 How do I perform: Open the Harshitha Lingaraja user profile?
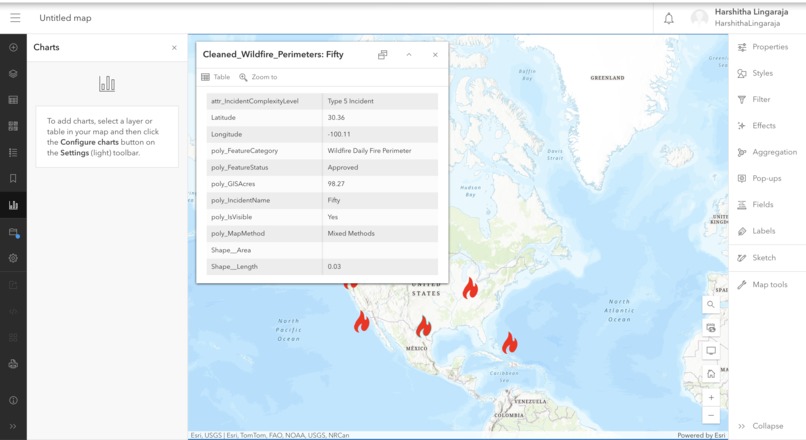tap(740, 17)
